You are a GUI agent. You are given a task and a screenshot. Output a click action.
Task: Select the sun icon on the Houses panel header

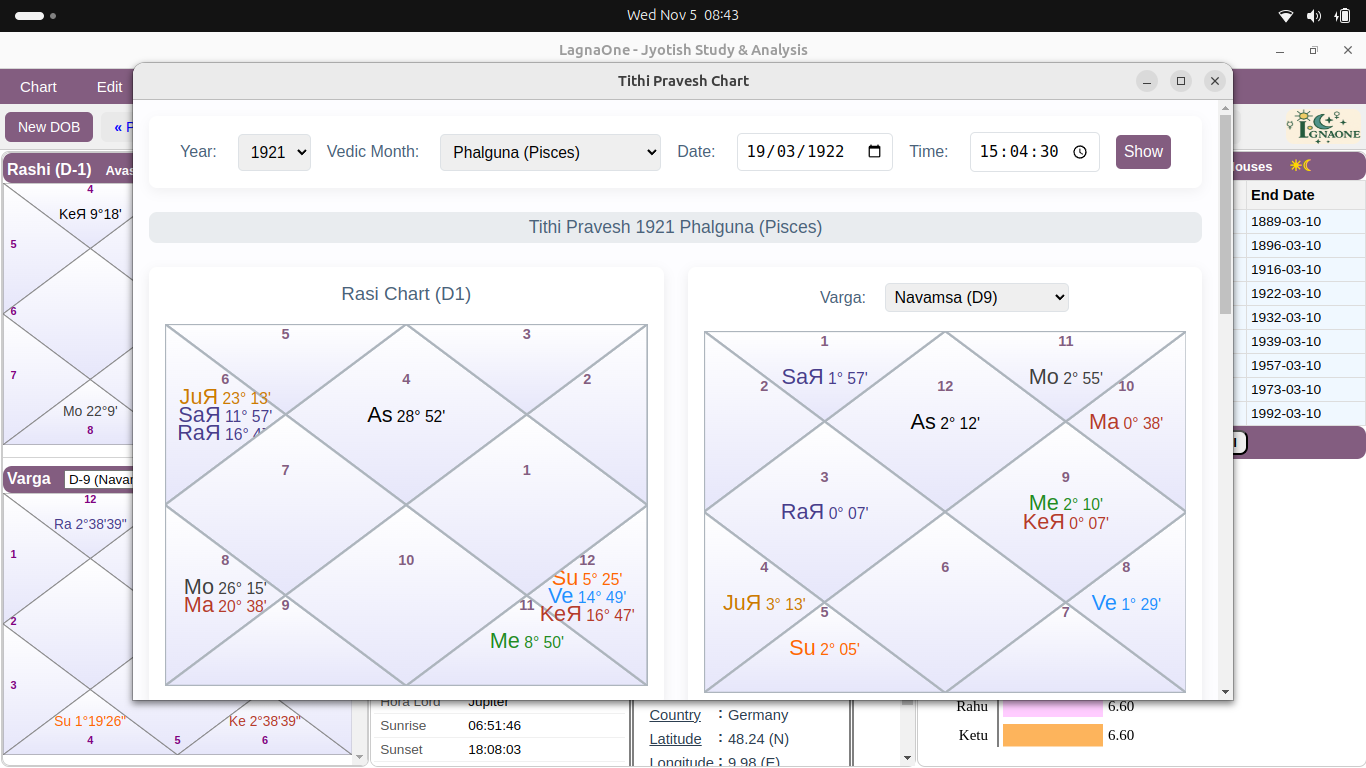pos(1295,165)
